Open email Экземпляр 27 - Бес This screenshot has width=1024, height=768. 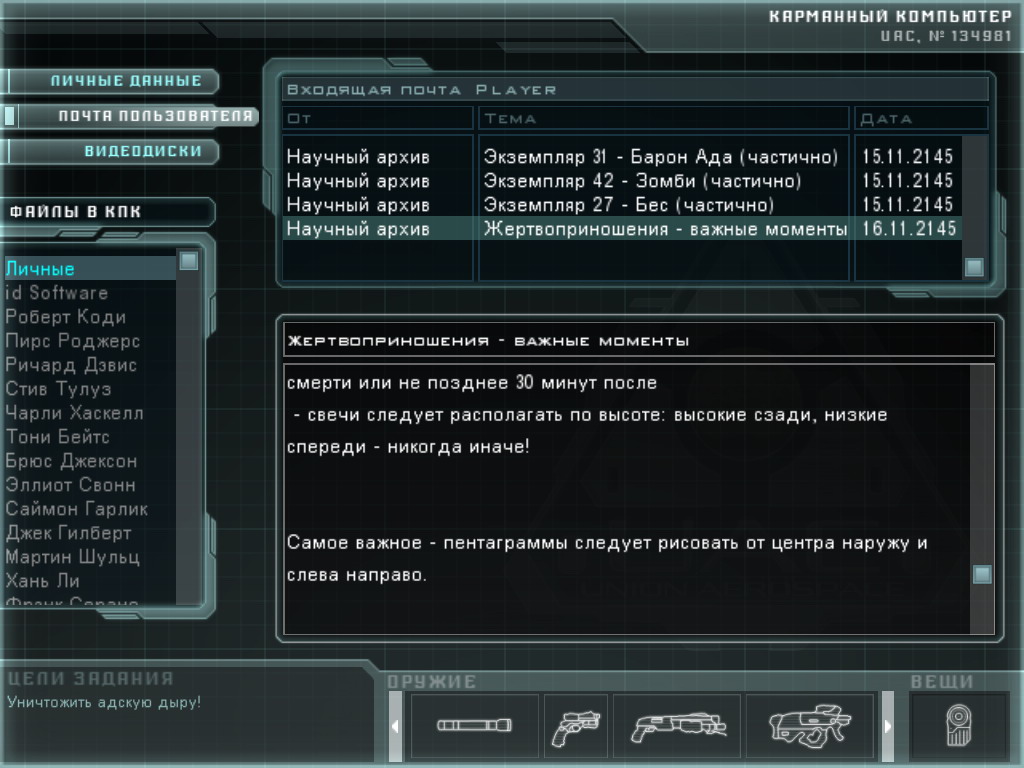click(622, 205)
